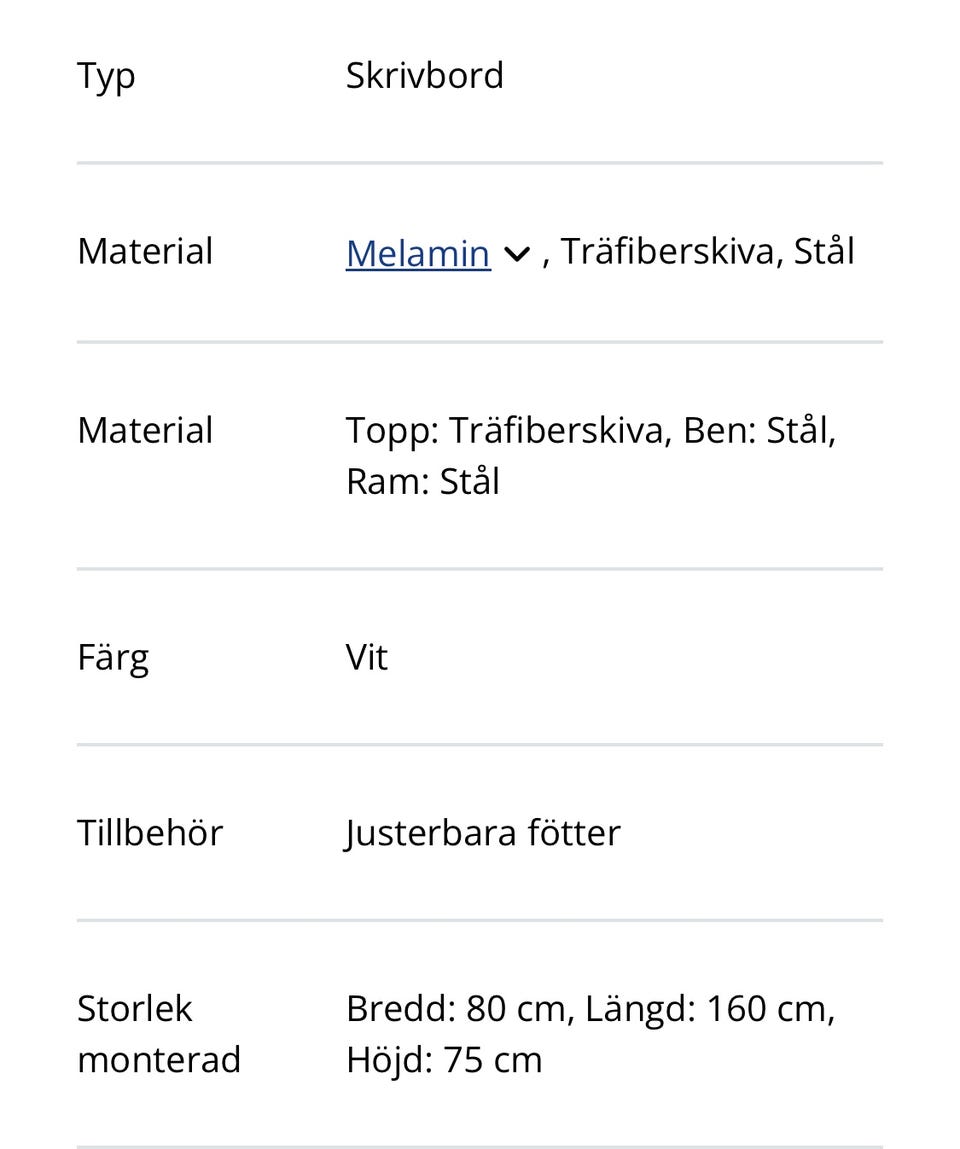
Task: Collapse the Melamin dropdown arrow
Action: click(516, 255)
